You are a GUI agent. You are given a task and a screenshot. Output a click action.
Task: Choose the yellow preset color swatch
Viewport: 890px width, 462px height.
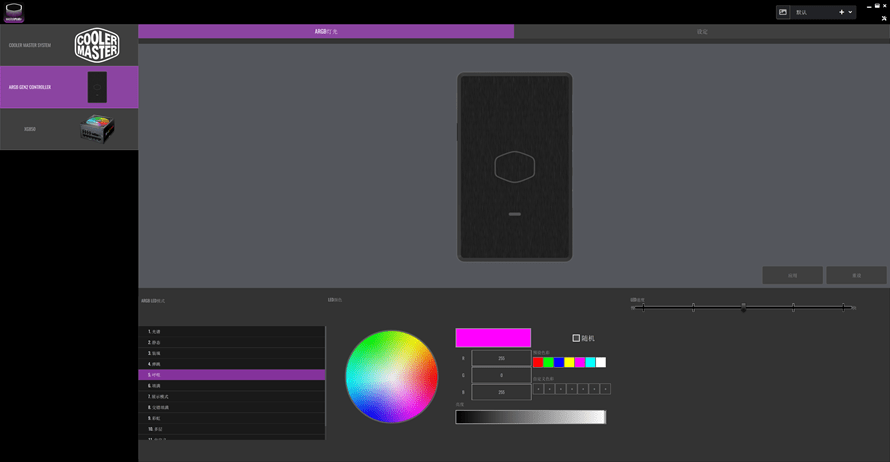[569, 362]
